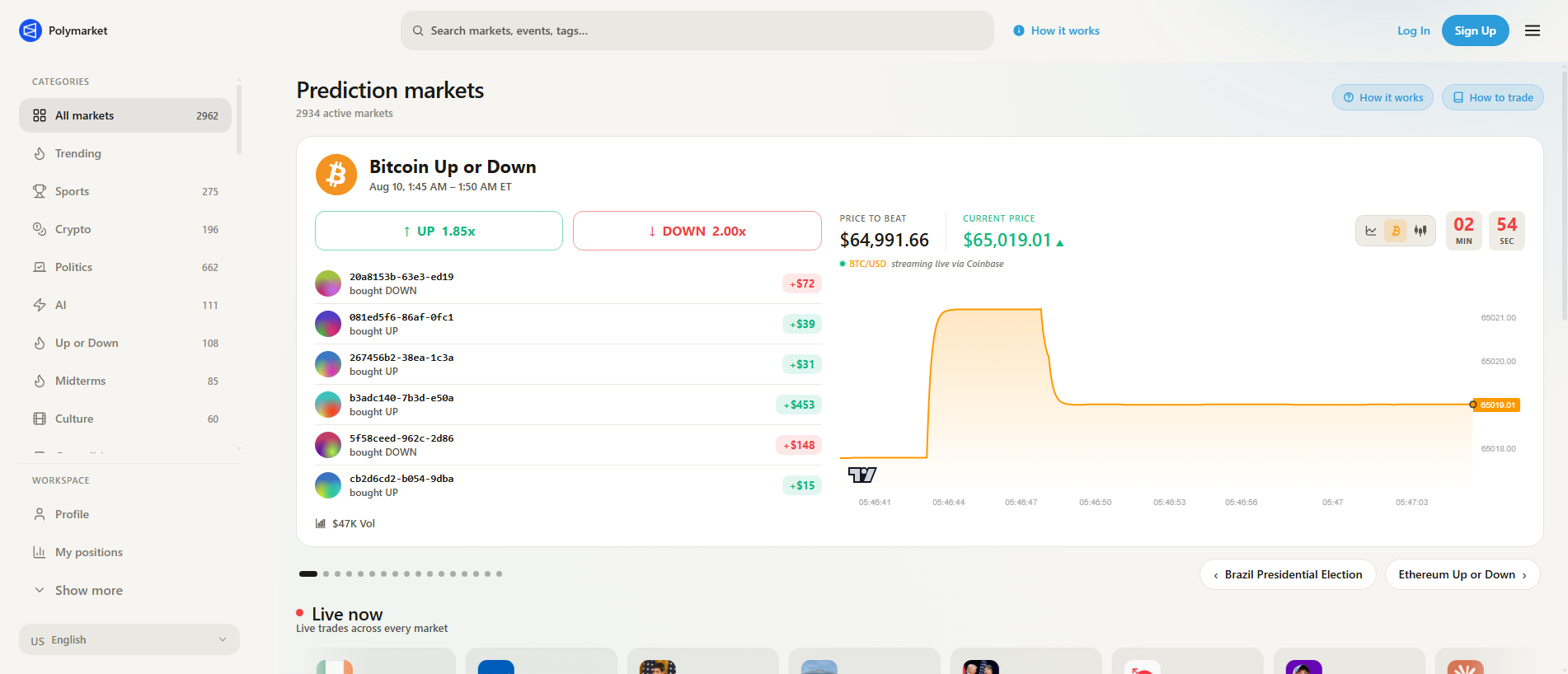1568x674 pixels.
Task: Click the search magnifier icon
Action: 418,30
